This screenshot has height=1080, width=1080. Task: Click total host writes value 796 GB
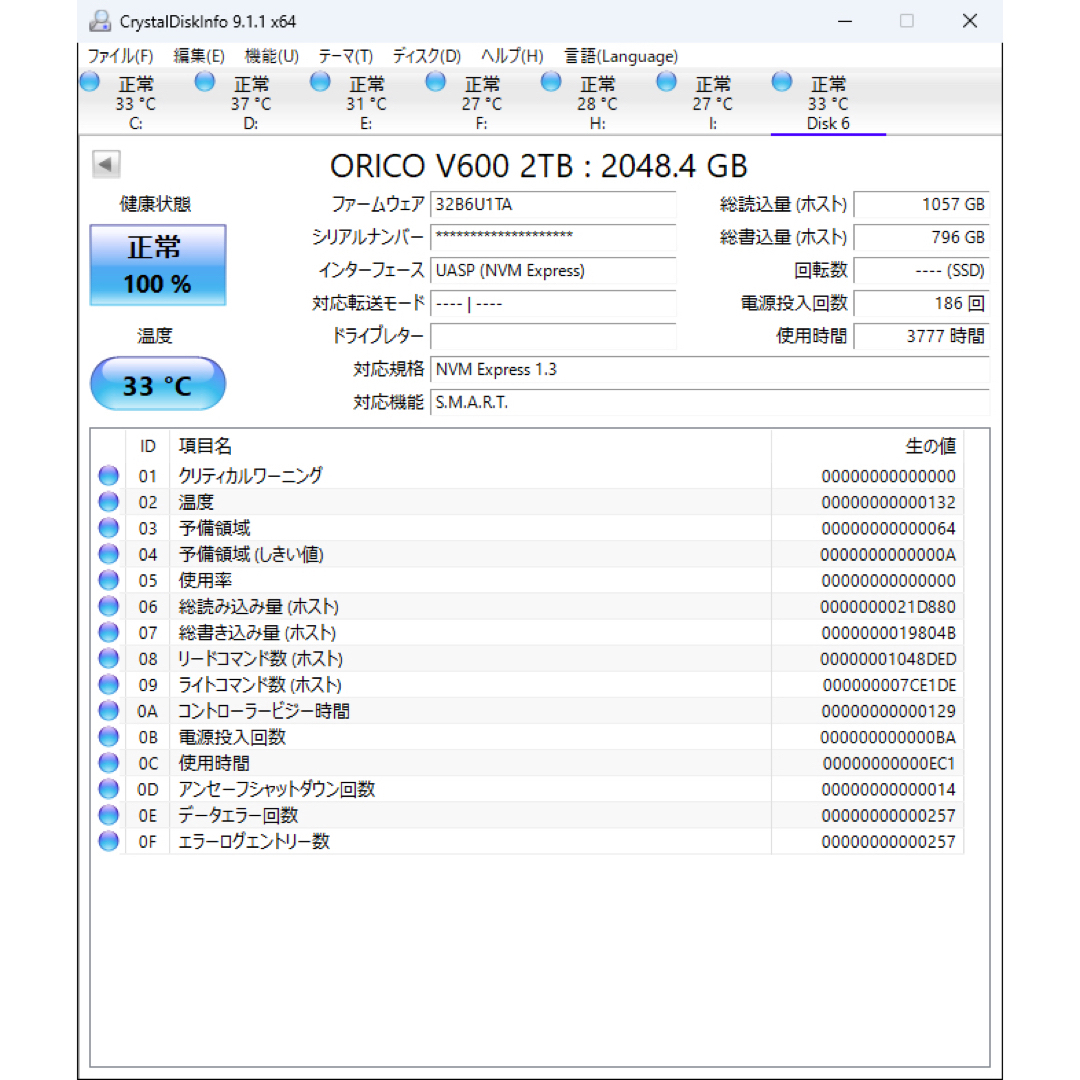click(922, 237)
